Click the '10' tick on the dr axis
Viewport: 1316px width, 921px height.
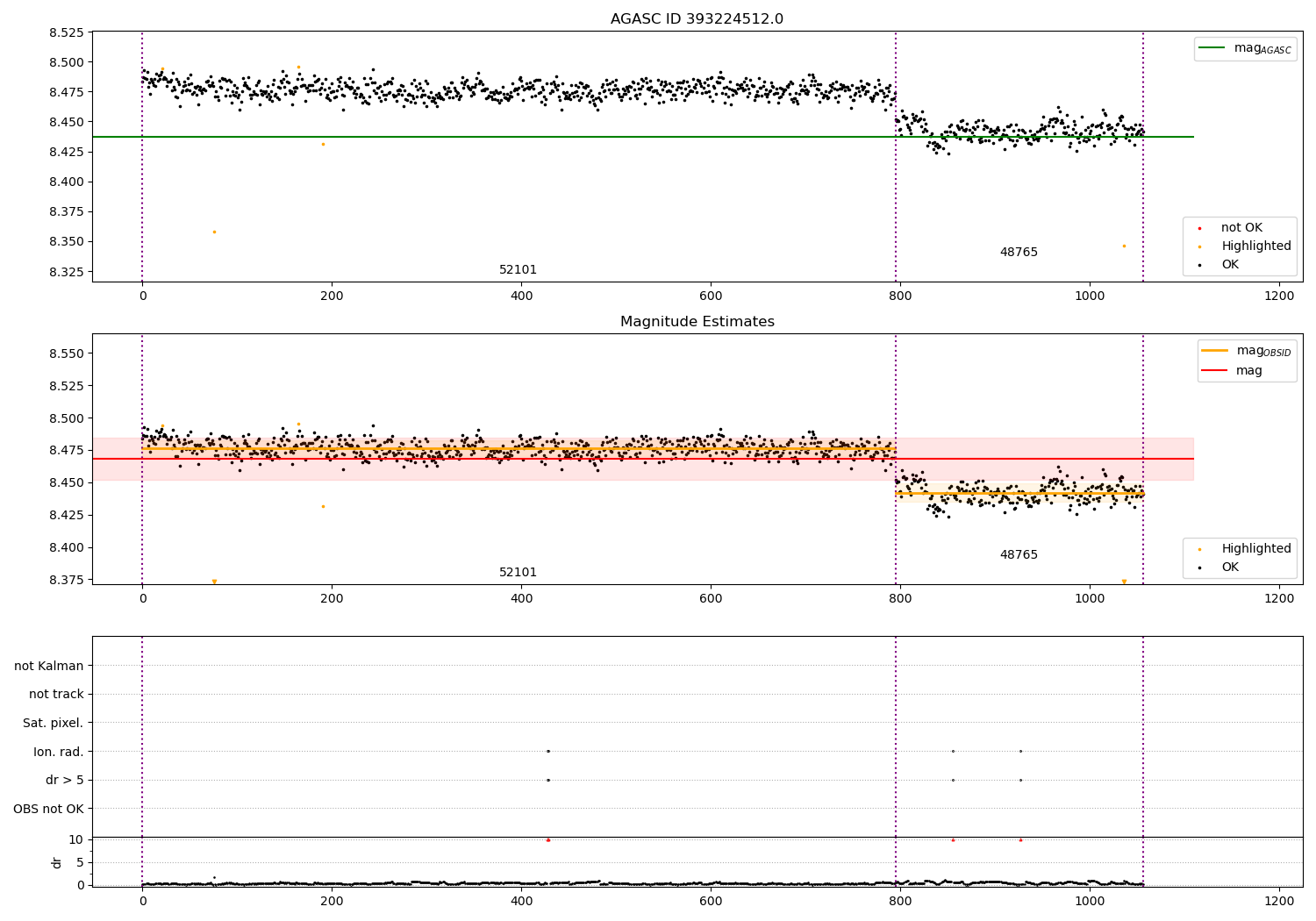(75, 840)
